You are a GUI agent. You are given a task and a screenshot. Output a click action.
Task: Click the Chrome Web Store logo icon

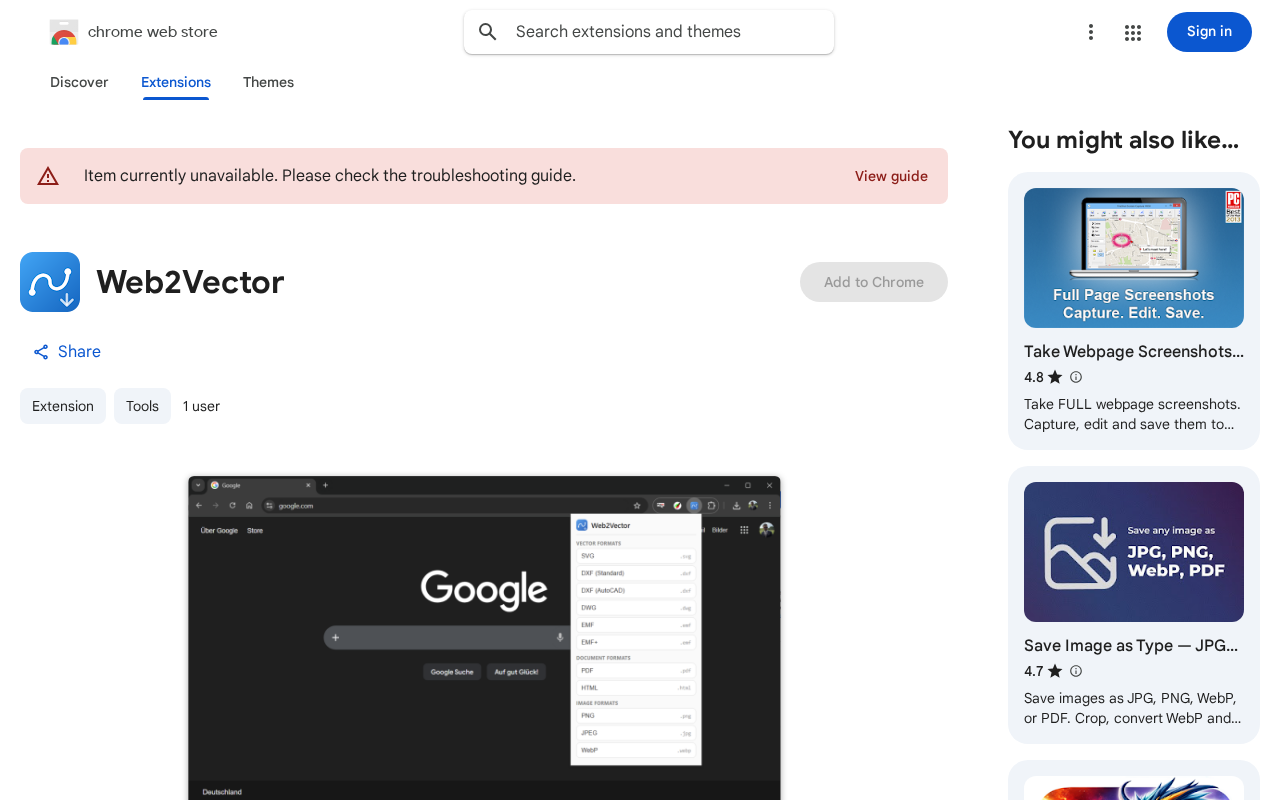pos(64,32)
